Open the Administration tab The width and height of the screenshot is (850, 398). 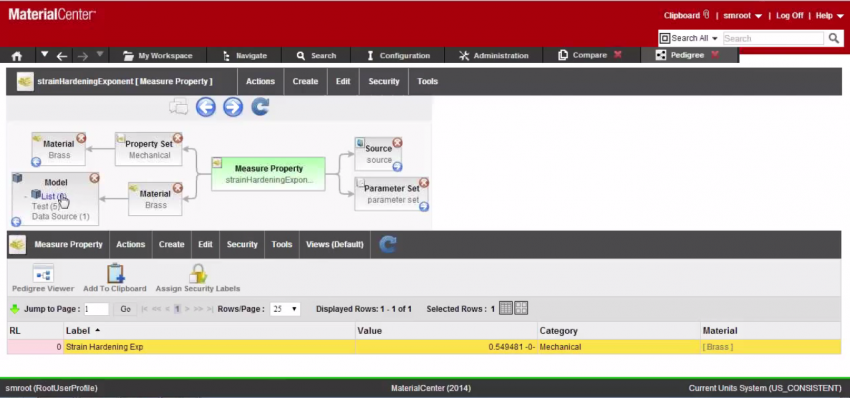coord(493,55)
